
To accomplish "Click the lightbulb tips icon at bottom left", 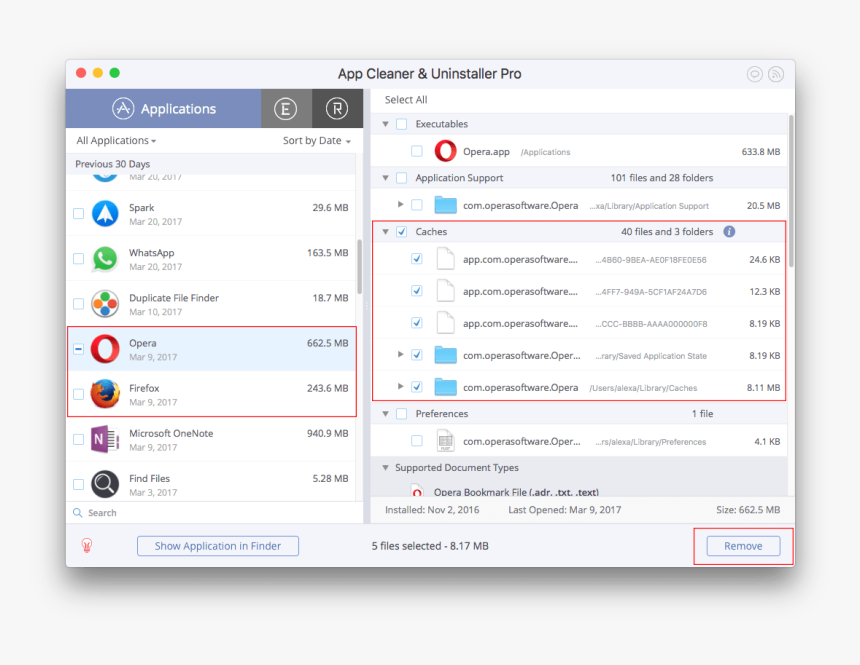I will click(88, 546).
